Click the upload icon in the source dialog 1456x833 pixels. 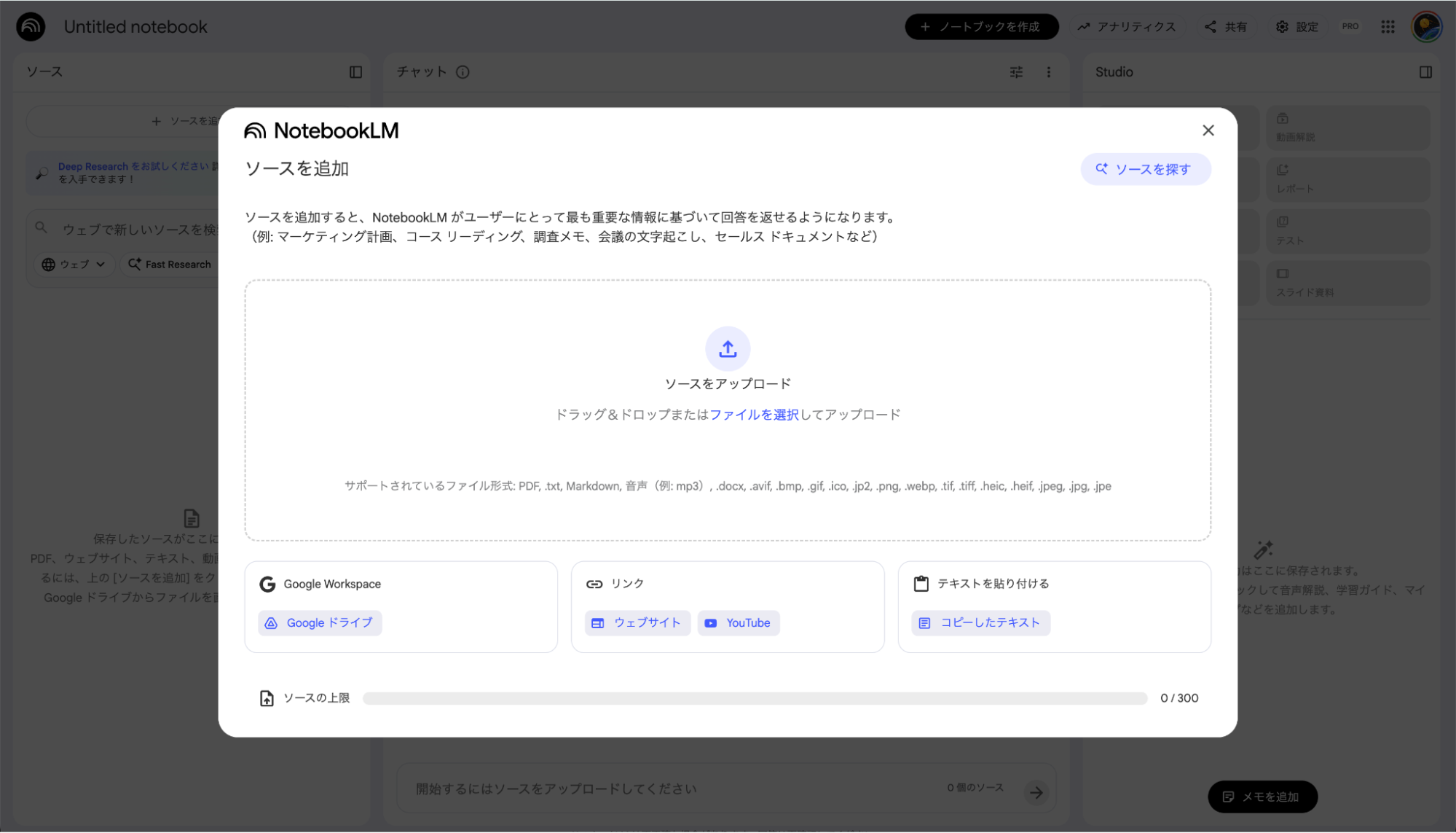(727, 348)
